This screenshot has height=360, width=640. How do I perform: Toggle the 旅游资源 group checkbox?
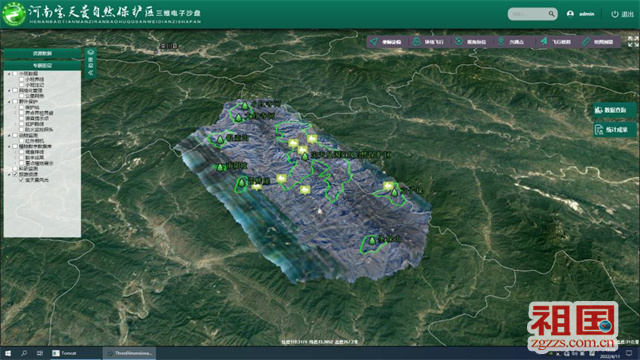[x=15, y=174]
